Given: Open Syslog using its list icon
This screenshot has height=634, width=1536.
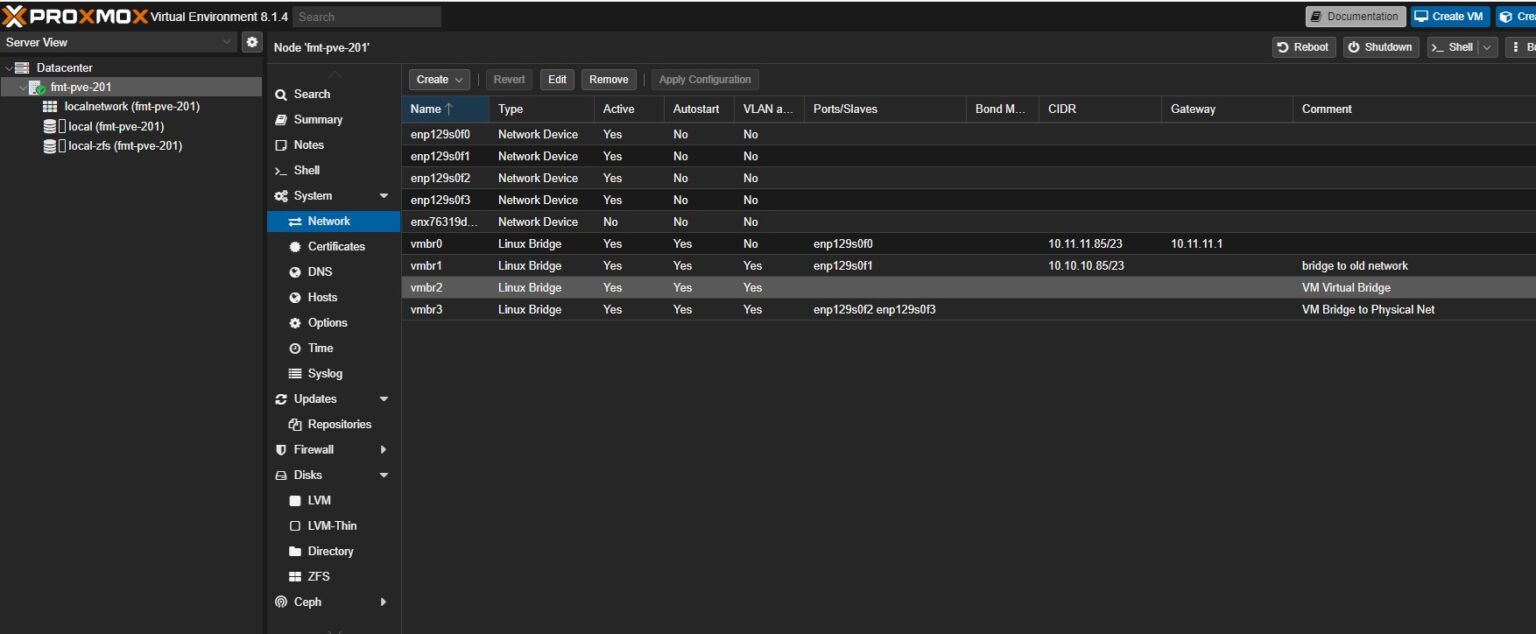Looking at the screenshot, I should [295, 373].
